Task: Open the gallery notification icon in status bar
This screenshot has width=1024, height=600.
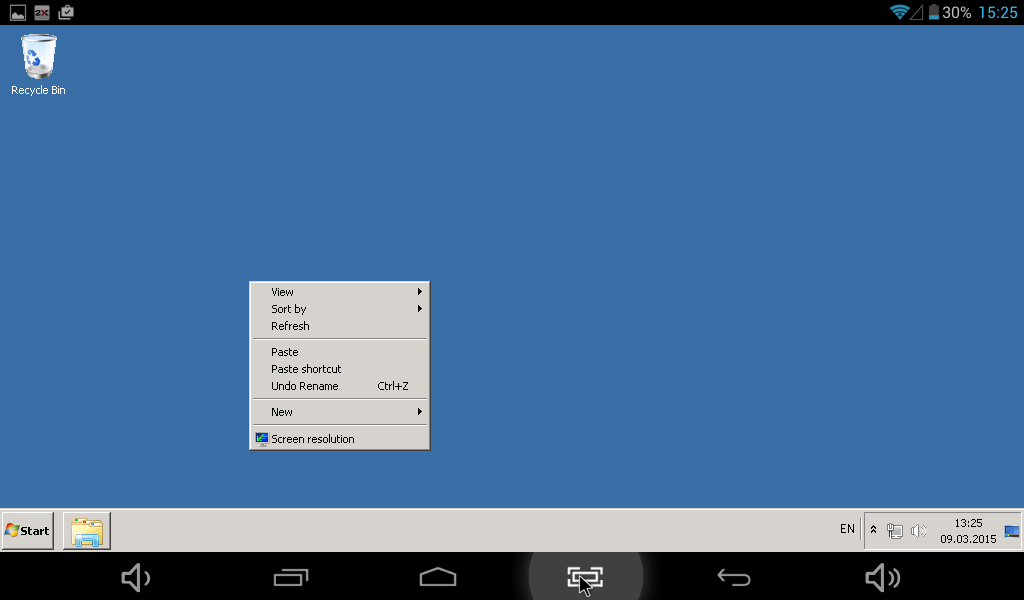Action: [x=18, y=12]
